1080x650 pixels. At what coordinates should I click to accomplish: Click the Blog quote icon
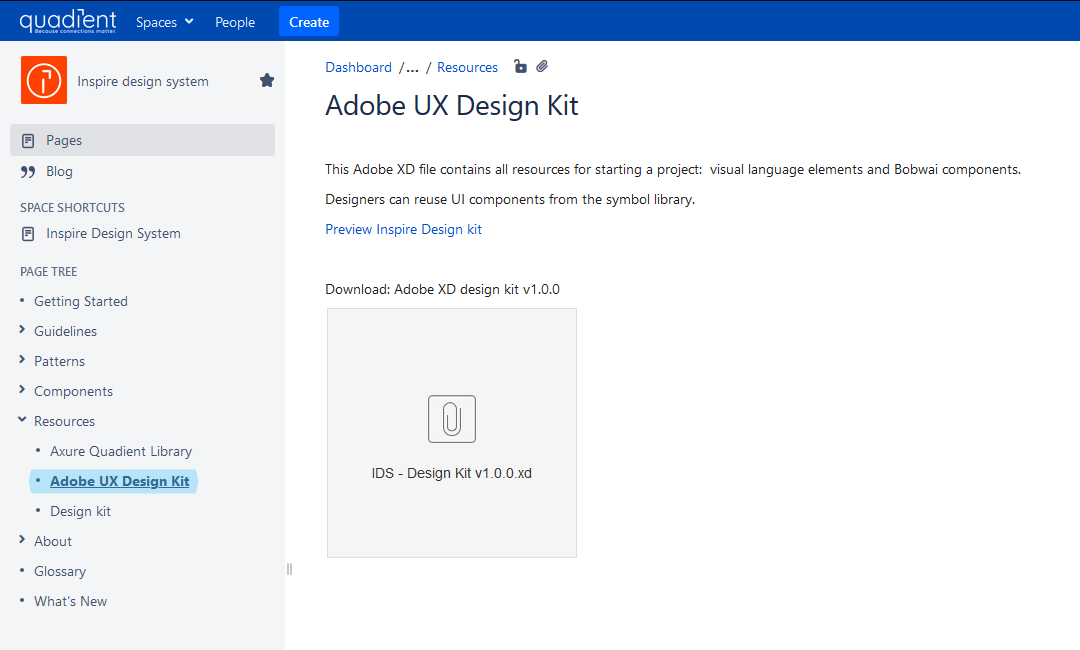pos(28,171)
